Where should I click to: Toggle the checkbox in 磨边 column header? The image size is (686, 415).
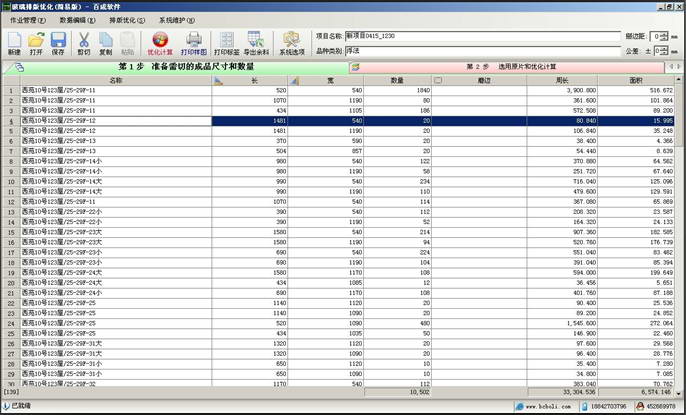pos(438,80)
